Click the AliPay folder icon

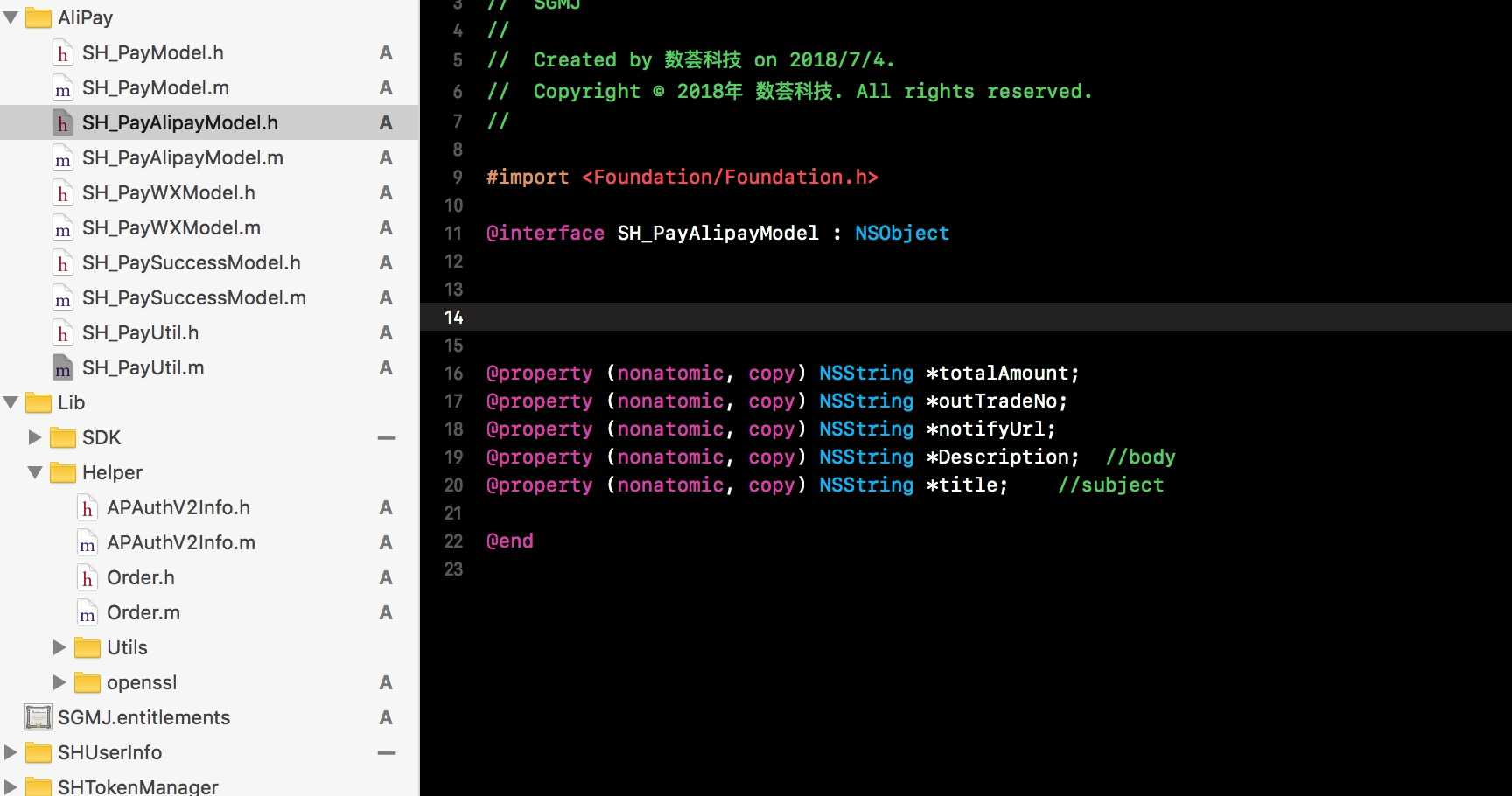[x=38, y=17]
